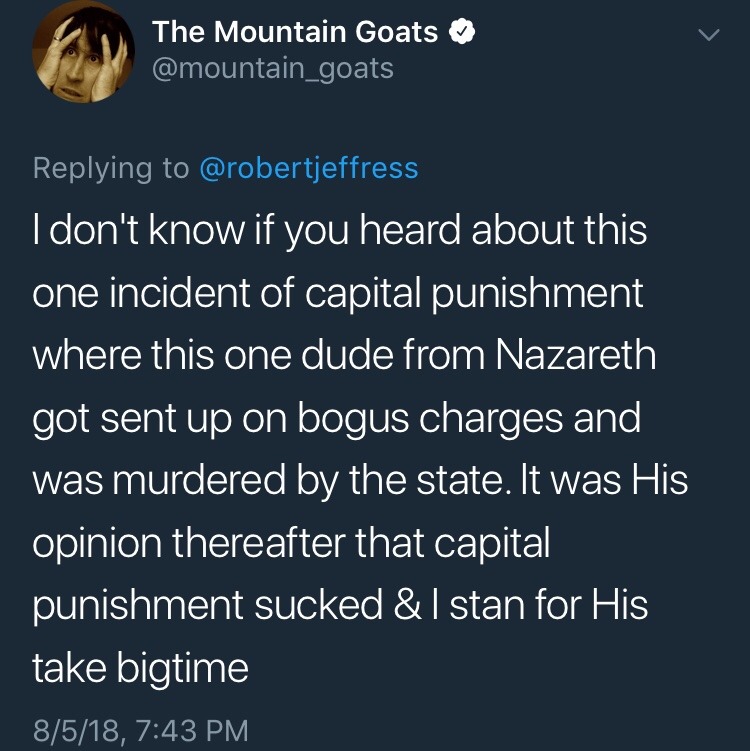The height and width of the screenshot is (751, 750).
Task: Click the 'Replying to' label
Action: click(110, 167)
